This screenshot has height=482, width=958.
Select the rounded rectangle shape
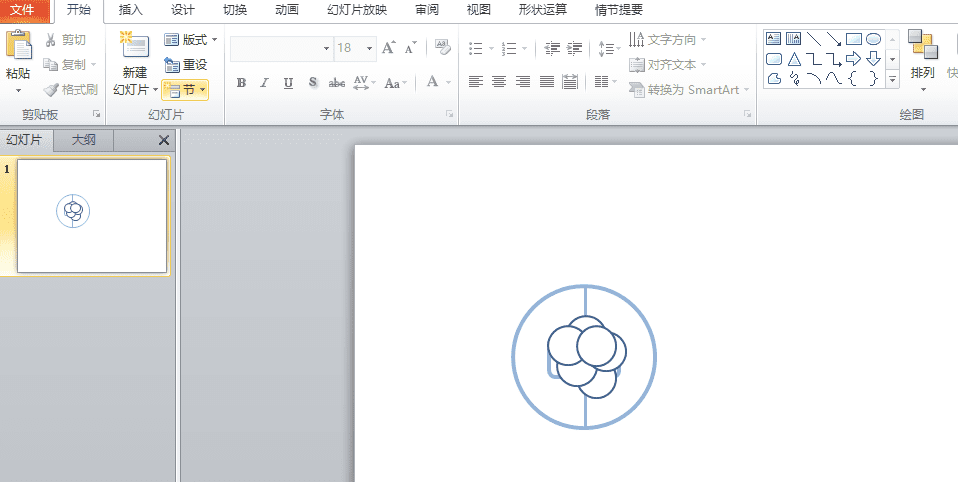(x=774, y=59)
